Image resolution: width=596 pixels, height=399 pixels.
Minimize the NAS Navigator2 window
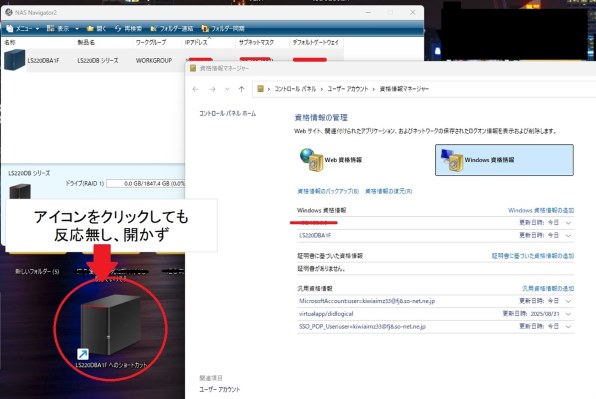(x=368, y=13)
